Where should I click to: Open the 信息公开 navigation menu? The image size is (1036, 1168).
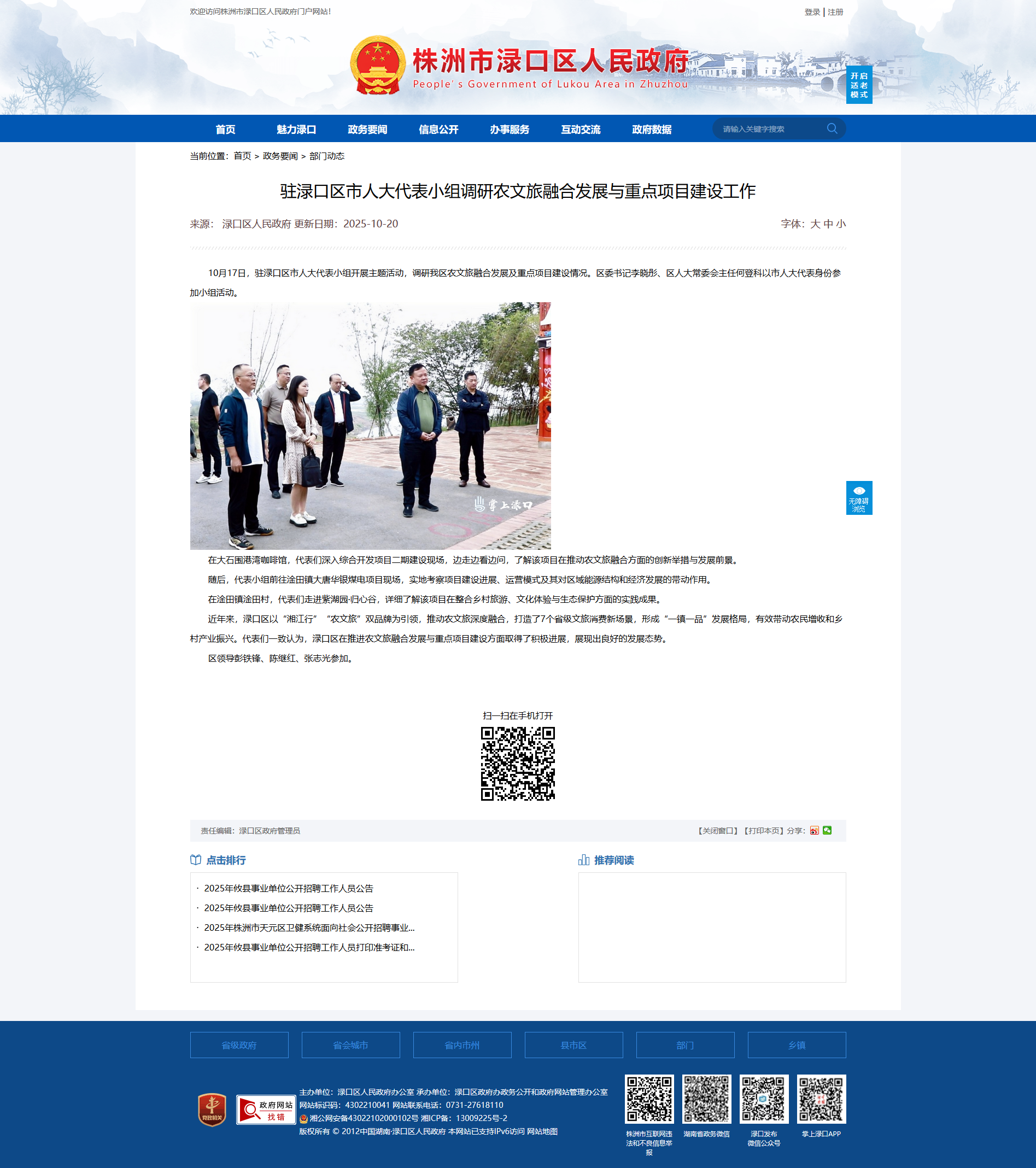point(438,129)
